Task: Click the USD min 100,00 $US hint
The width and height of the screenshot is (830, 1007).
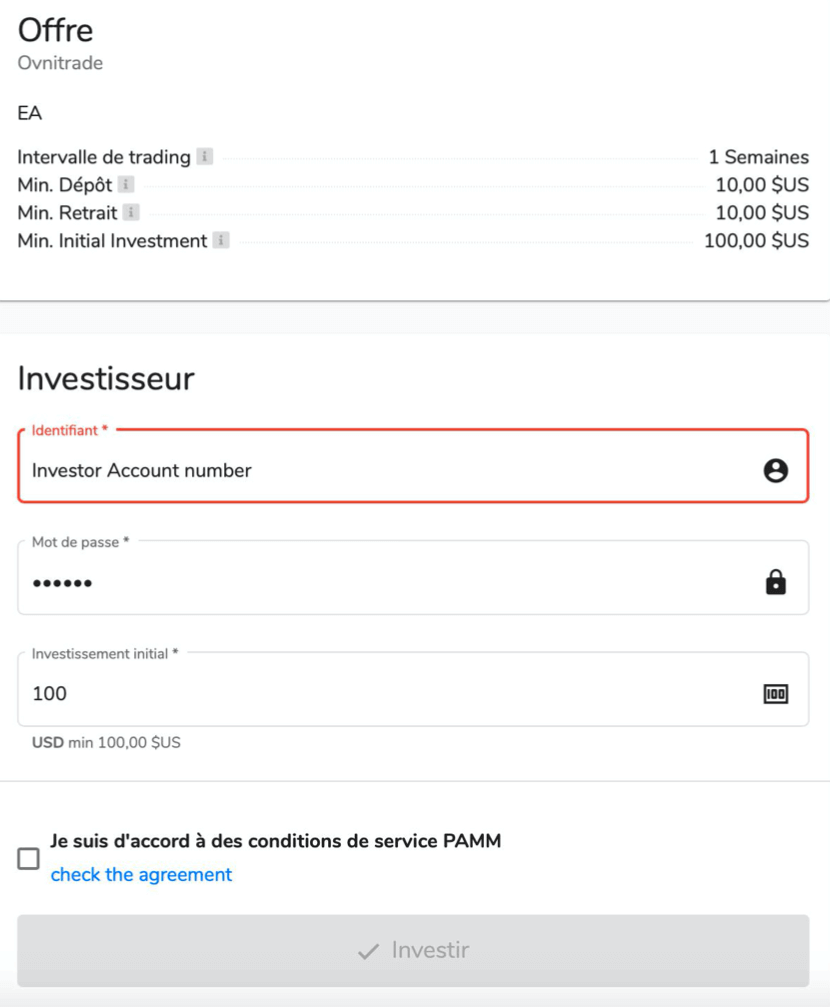Action: point(106,743)
